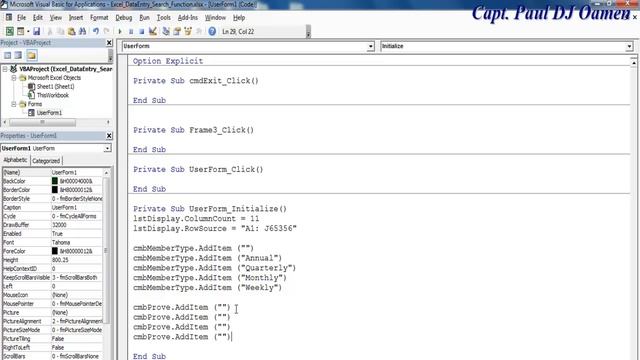Open the Initialize procedure dropdown
The image size is (640, 360).
click(629, 47)
